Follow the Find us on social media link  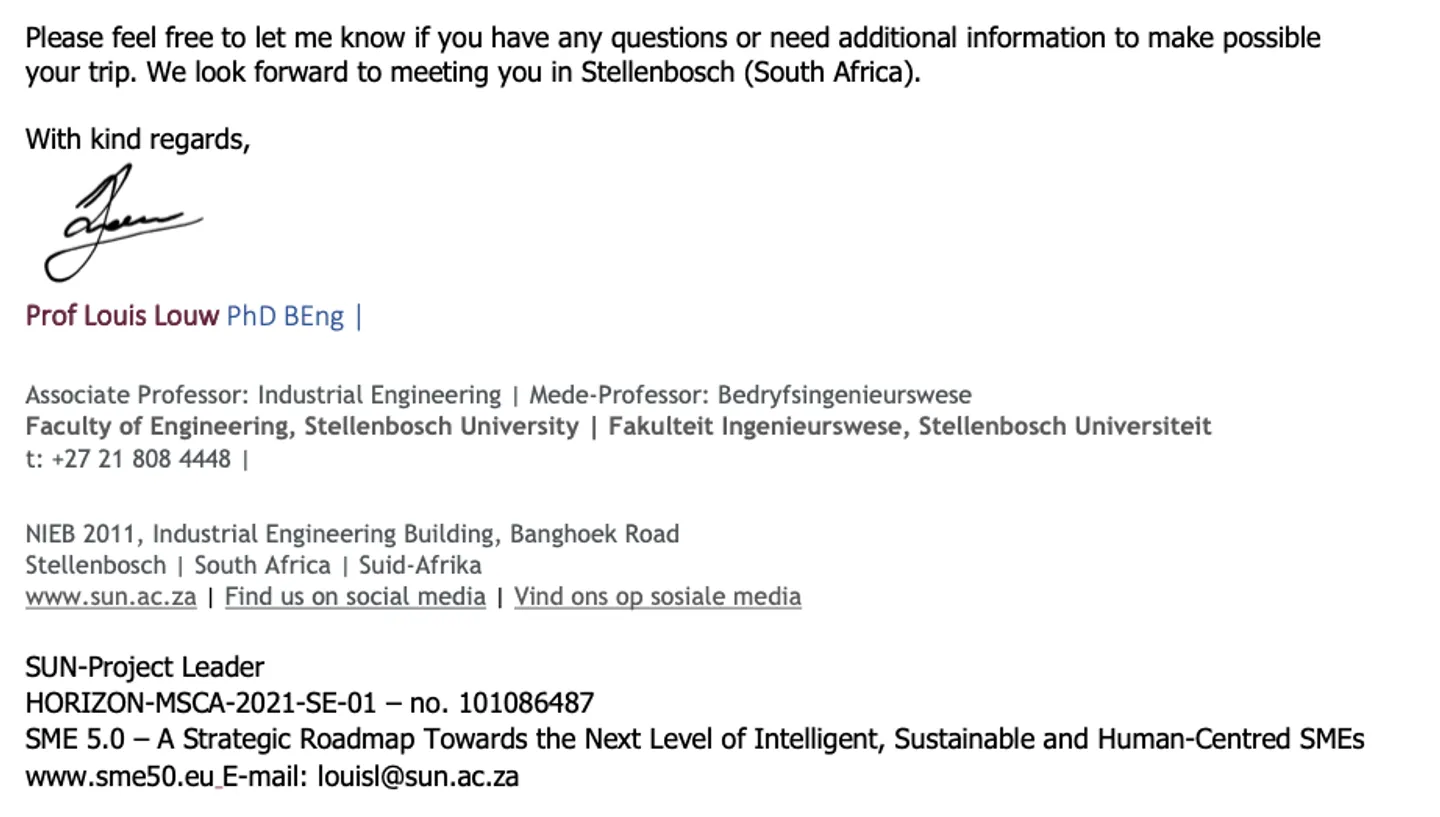(x=355, y=597)
